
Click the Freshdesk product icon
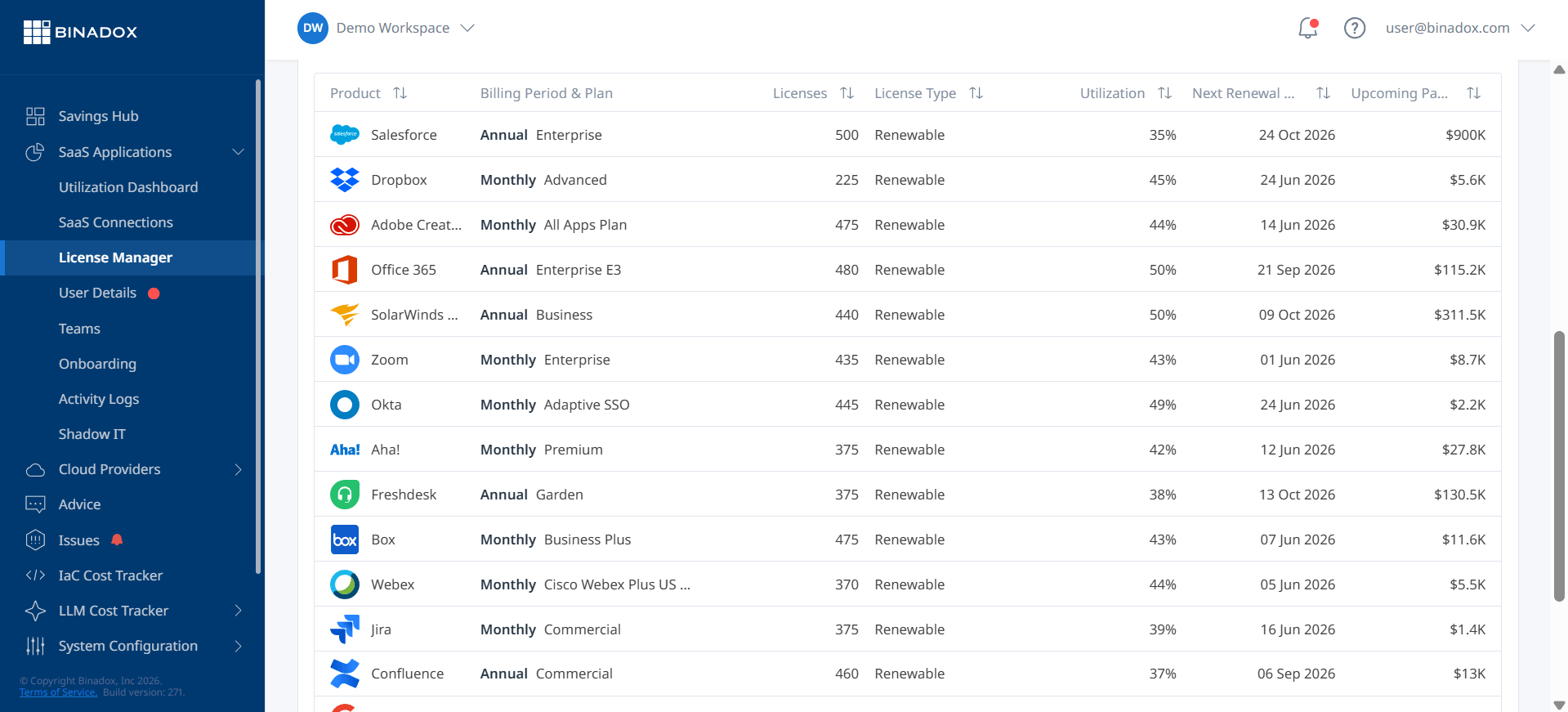point(345,495)
